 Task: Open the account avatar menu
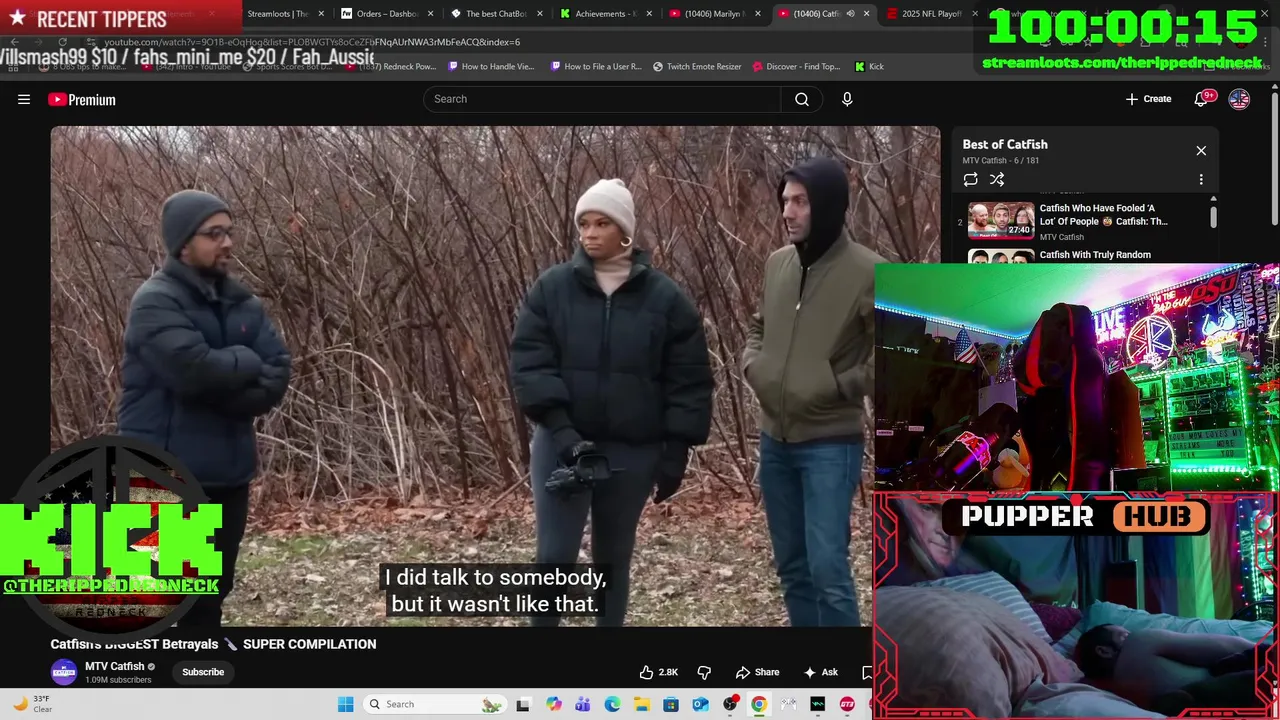pos(1239,99)
